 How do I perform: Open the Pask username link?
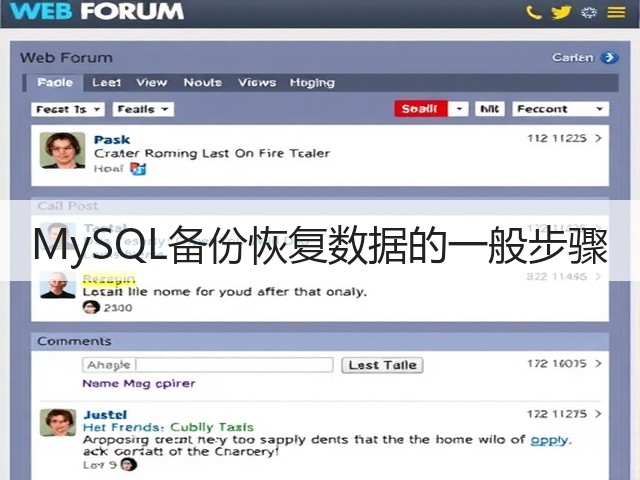[112, 140]
